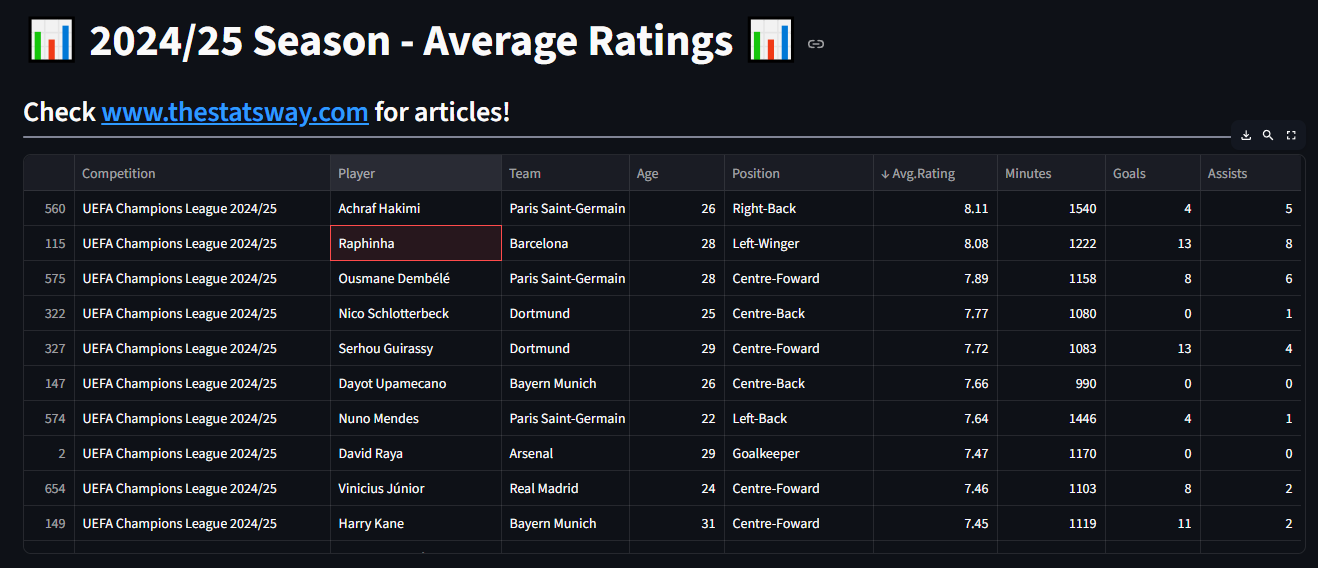Click the 7.89 rating cell

coord(935,278)
